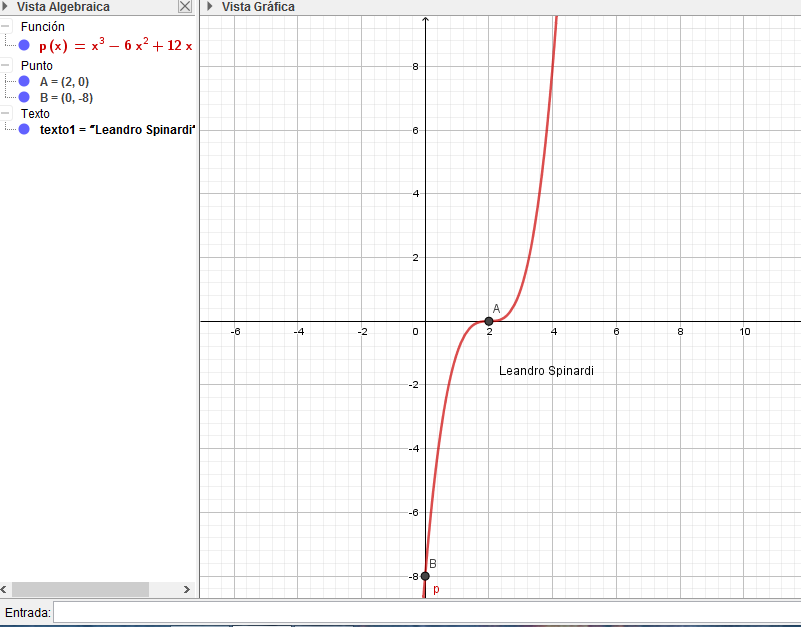801x627 pixels.
Task: Click the Vista Gráfica panel title
Action: tap(258, 7)
